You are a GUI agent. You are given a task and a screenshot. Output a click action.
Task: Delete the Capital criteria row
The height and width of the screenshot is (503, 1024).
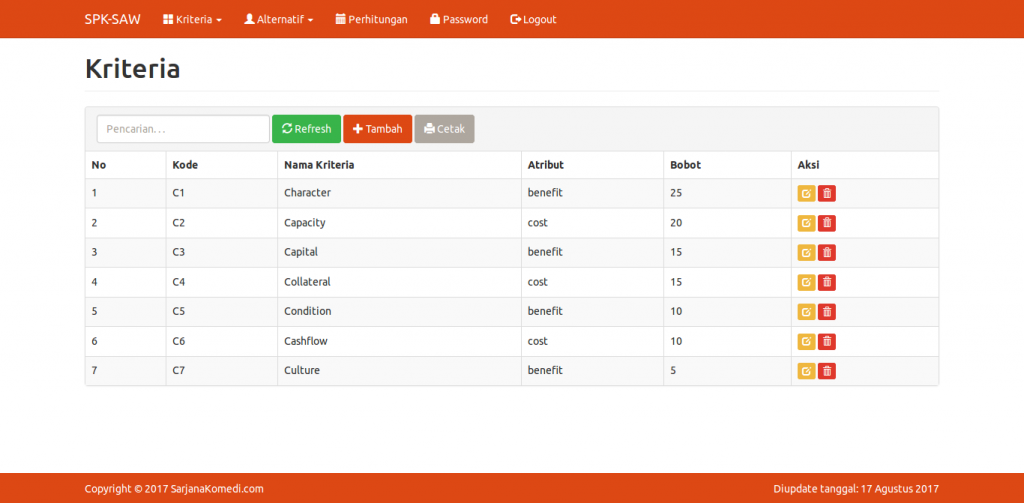tap(827, 253)
